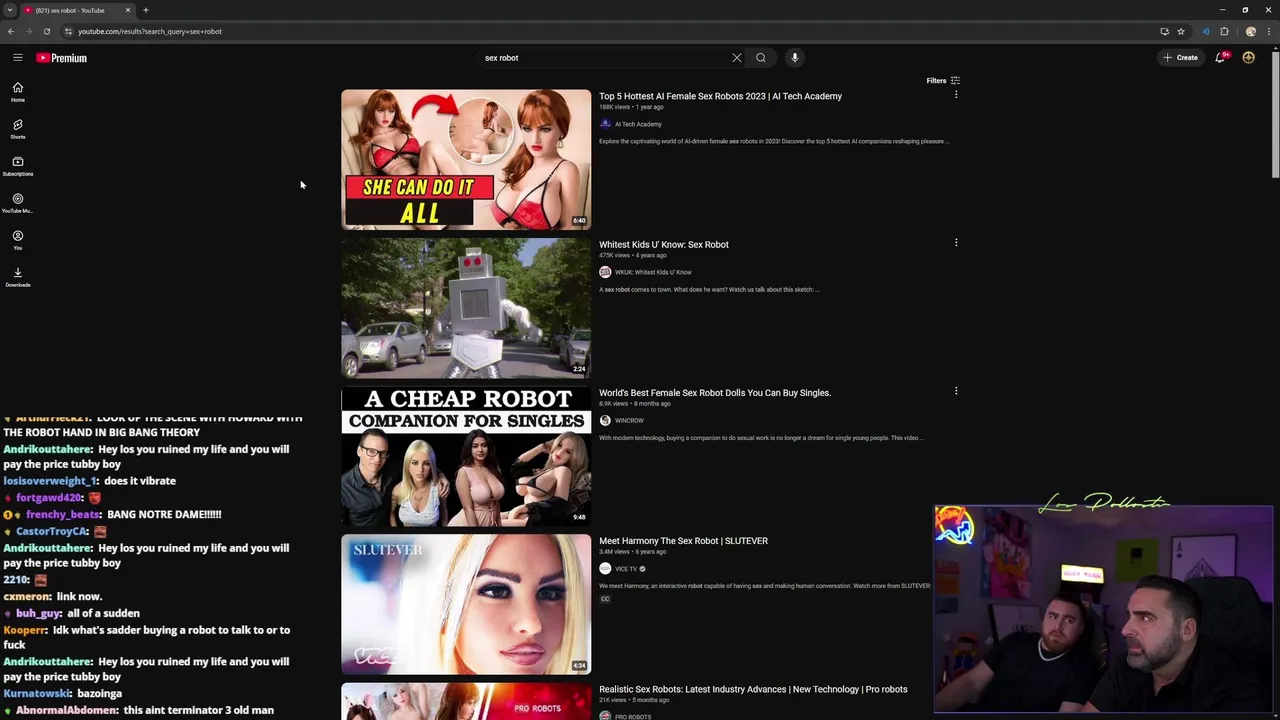Image resolution: width=1280 pixels, height=720 pixels.
Task: Open the YouTube account avatar menu
Action: pyautogui.click(x=1249, y=58)
